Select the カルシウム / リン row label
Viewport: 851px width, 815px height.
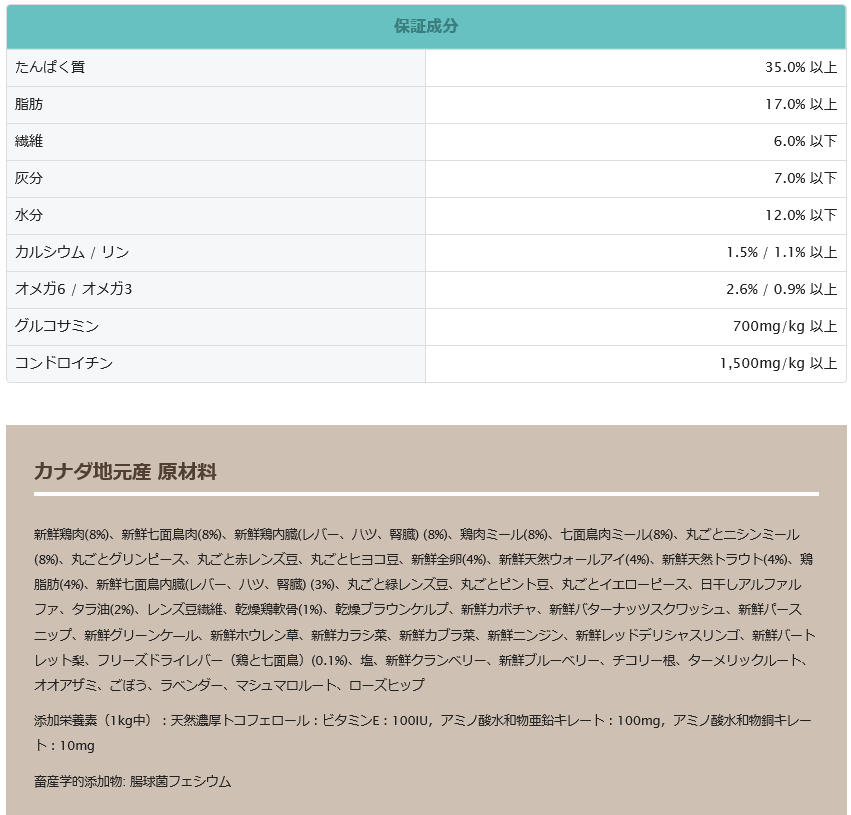tap(72, 253)
